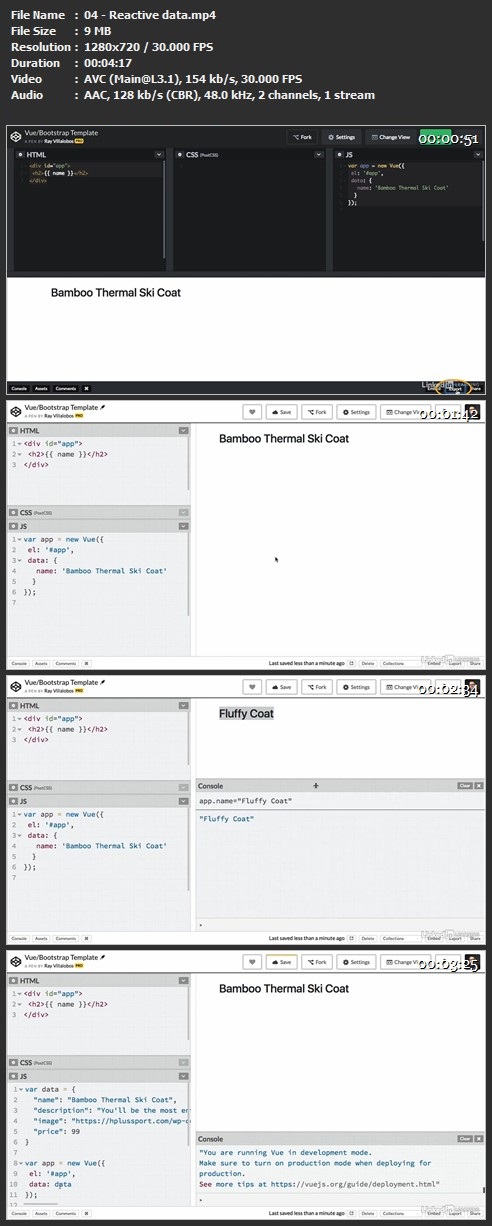This screenshot has width=492, height=1226.
Task: Click console resize handle icon in 00:02:34 frame
Action: 316,786
